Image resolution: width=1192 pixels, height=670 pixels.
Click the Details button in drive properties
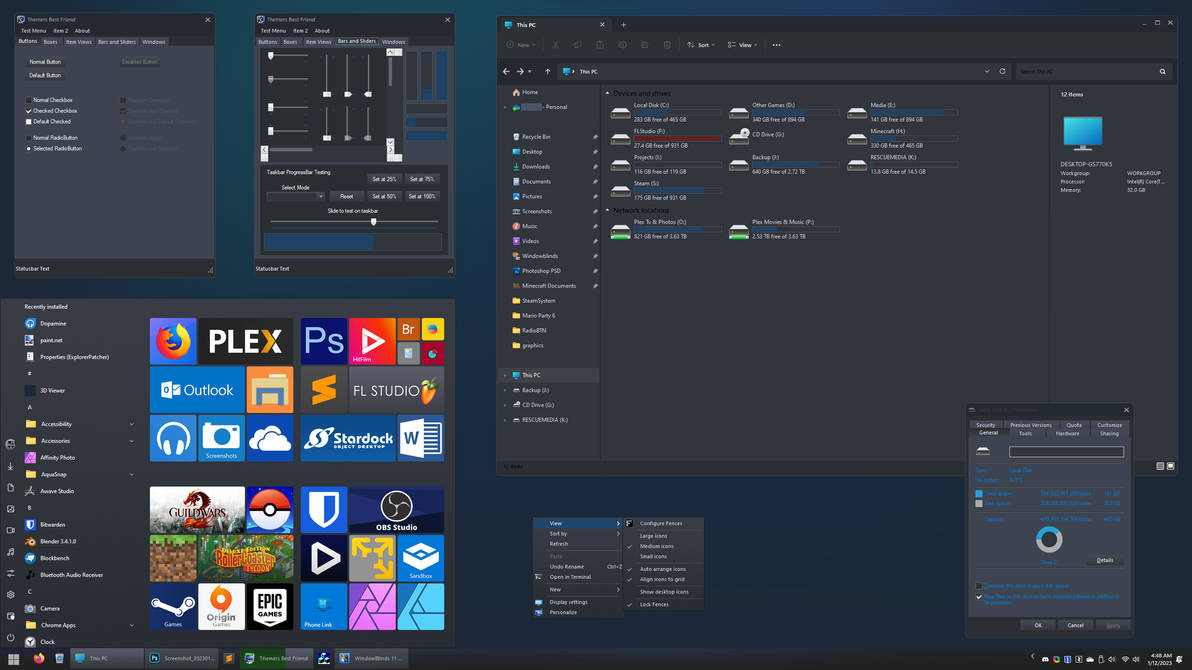(x=1104, y=560)
